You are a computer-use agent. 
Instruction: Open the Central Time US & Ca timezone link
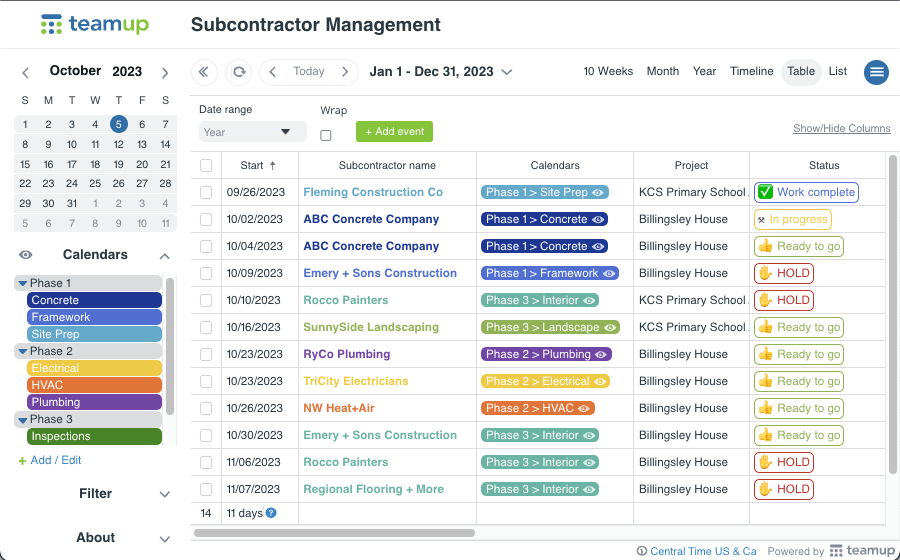pos(704,551)
